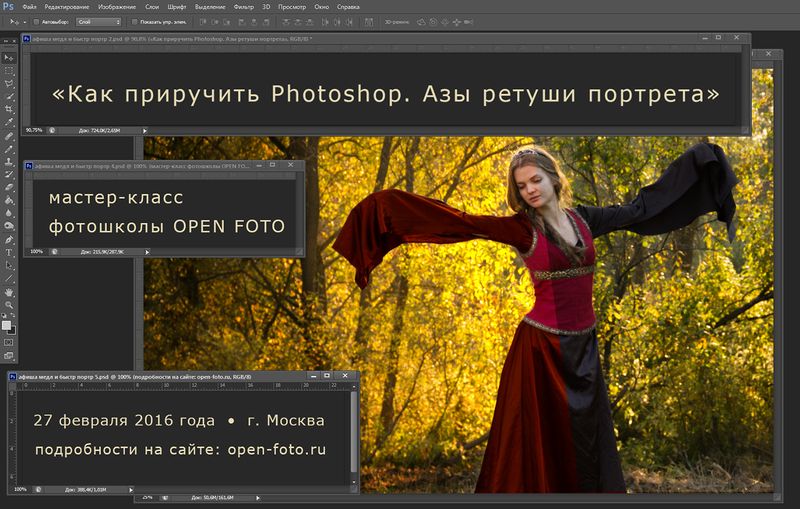800x509 pixels.
Task: Open status arrow in the мастер-класс document window
Action: [x=147, y=251]
